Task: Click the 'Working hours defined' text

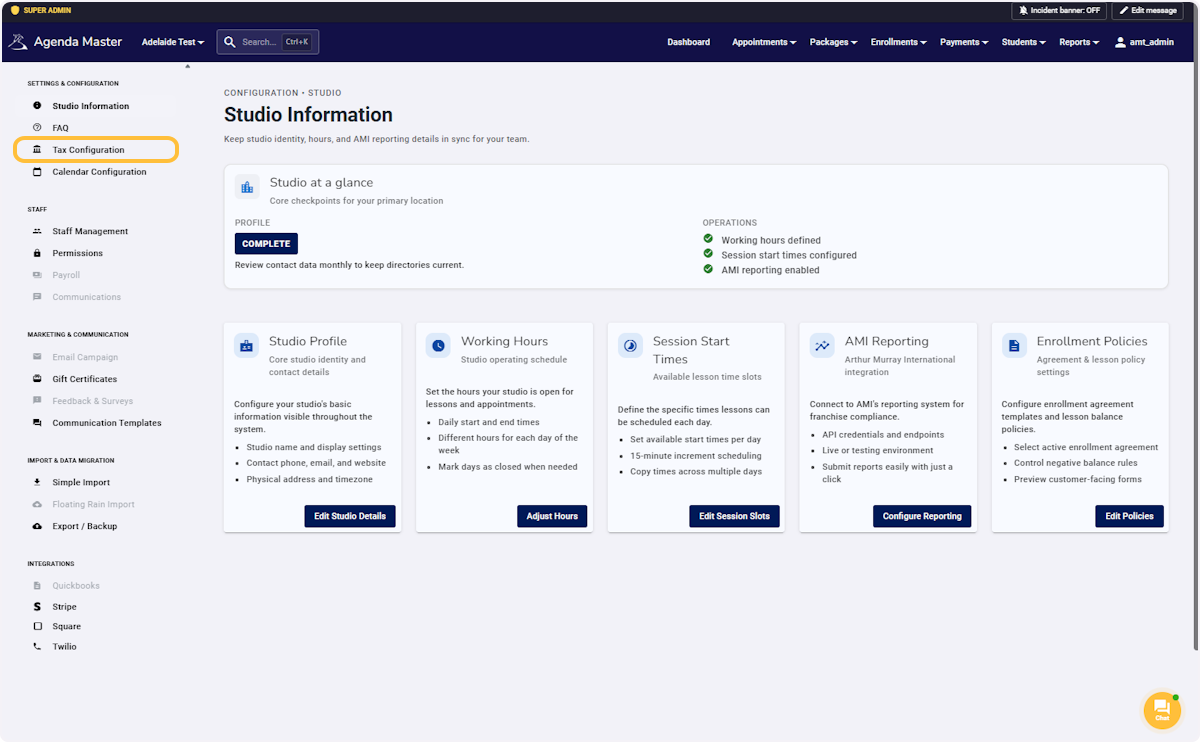Action: [771, 240]
